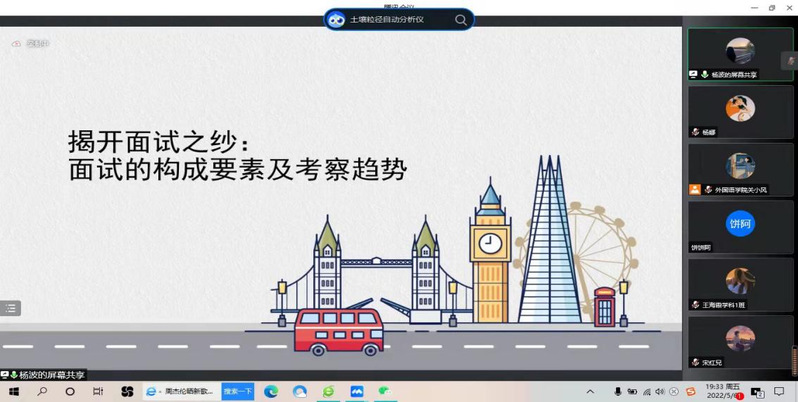The height and width of the screenshot is (402, 798).
Task: Open WeChat from the taskbar
Action: point(384,392)
